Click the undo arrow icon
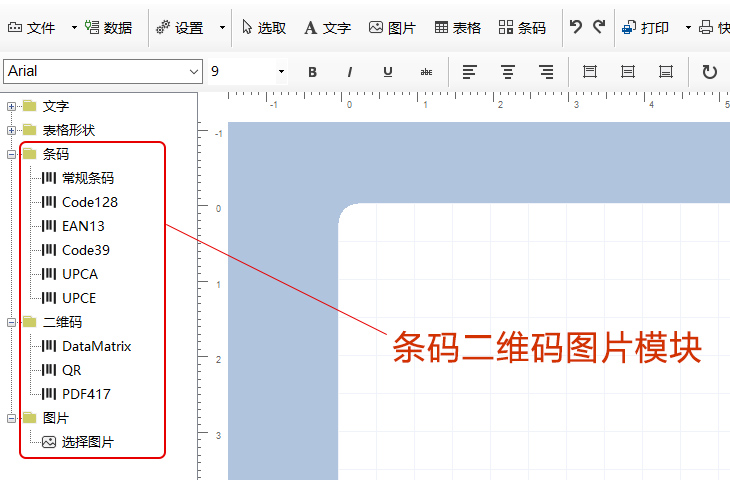Image resolution: width=730 pixels, height=480 pixels. (576, 27)
